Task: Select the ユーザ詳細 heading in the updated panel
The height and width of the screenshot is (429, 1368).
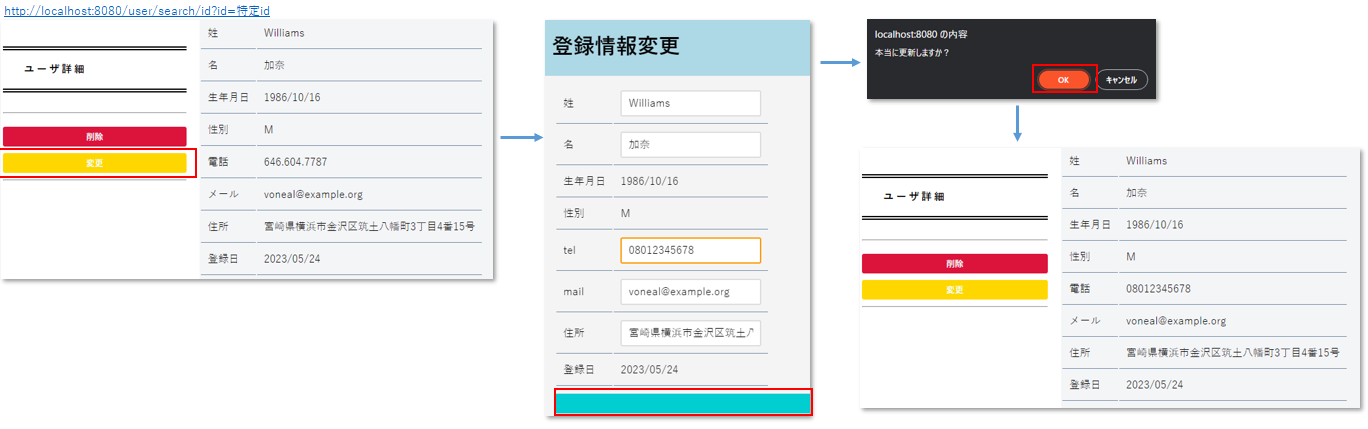Action: click(x=914, y=196)
